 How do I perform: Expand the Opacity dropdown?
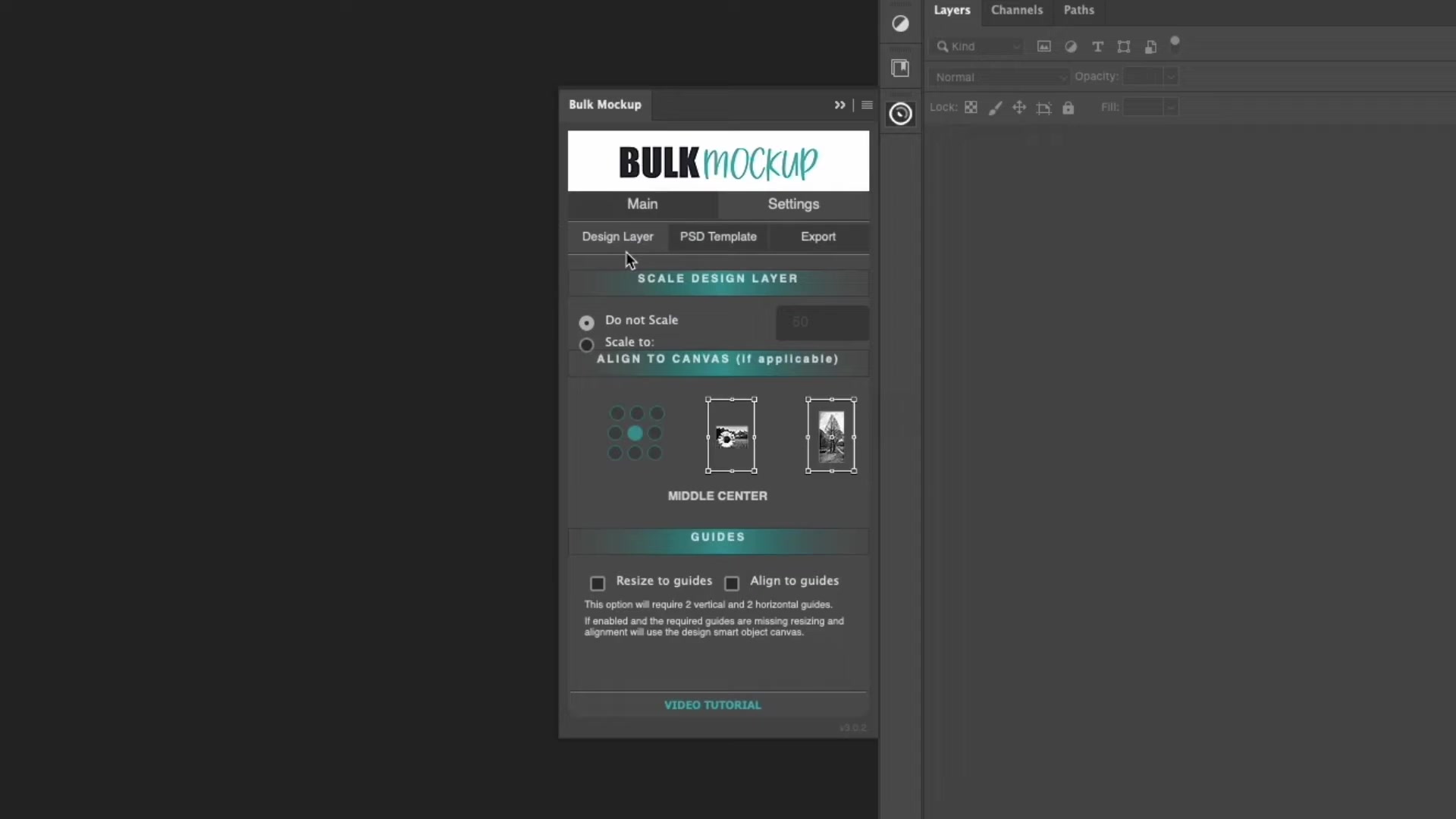(1170, 76)
